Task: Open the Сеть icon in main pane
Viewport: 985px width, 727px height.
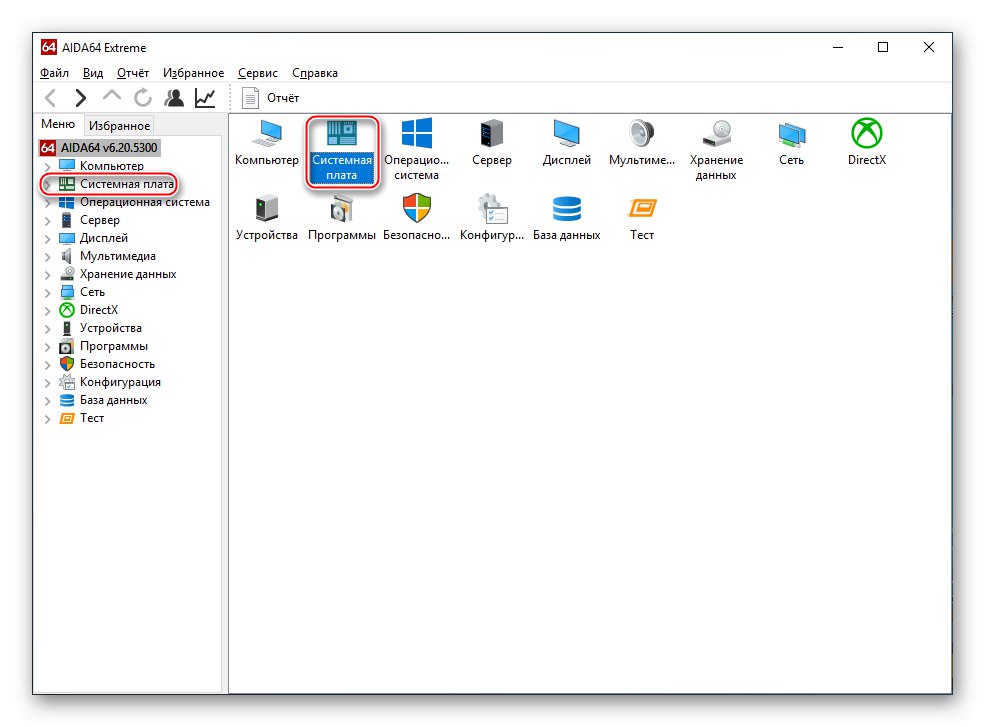Action: 792,143
